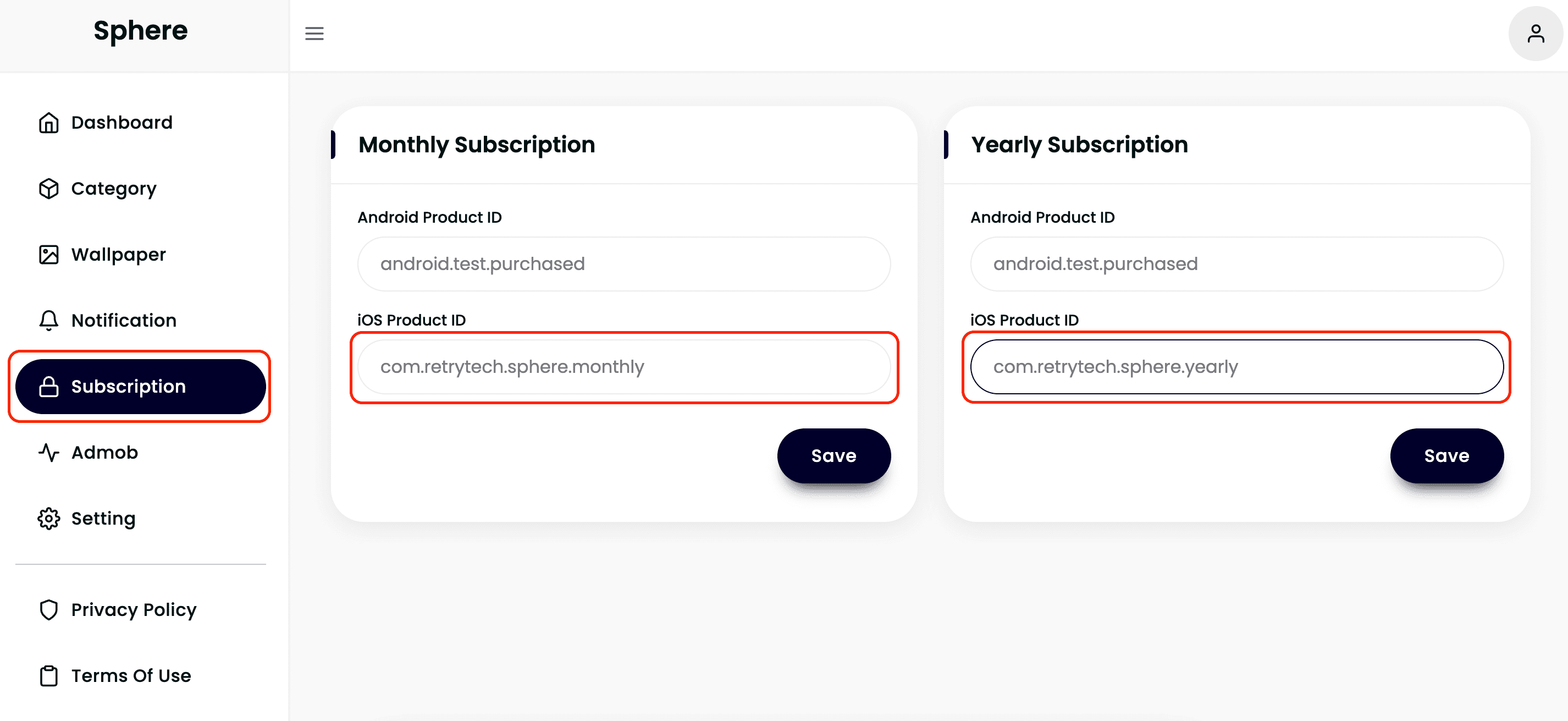The width and height of the screenshot is (1568, 721).
Task: Open the Subscription menu item
Action: pyautogui.click(x=140, y=387)
